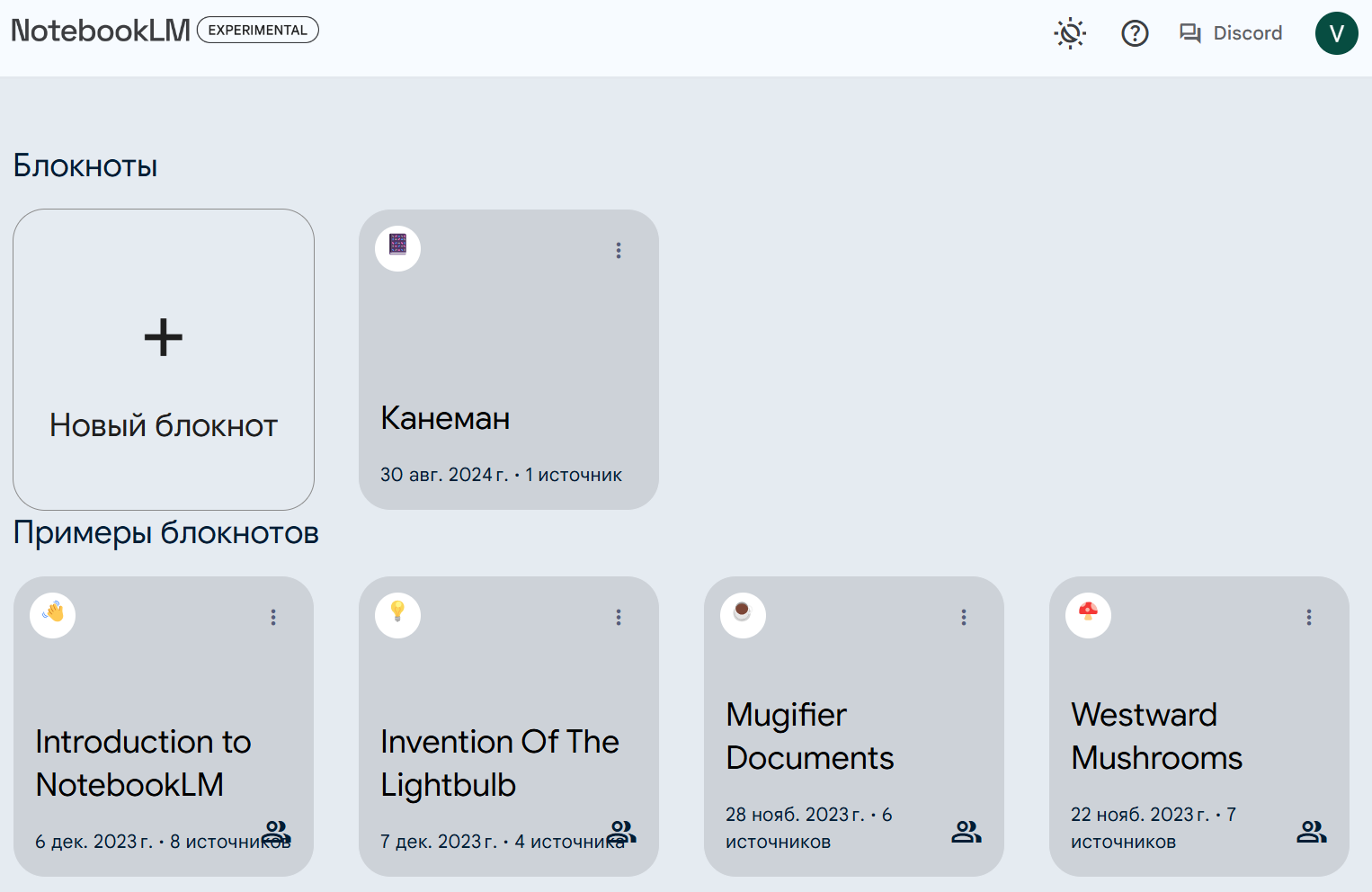Expand options for Introduction to NotebookLM
The width and height of the screenshot is (1372, 892).
273,617
